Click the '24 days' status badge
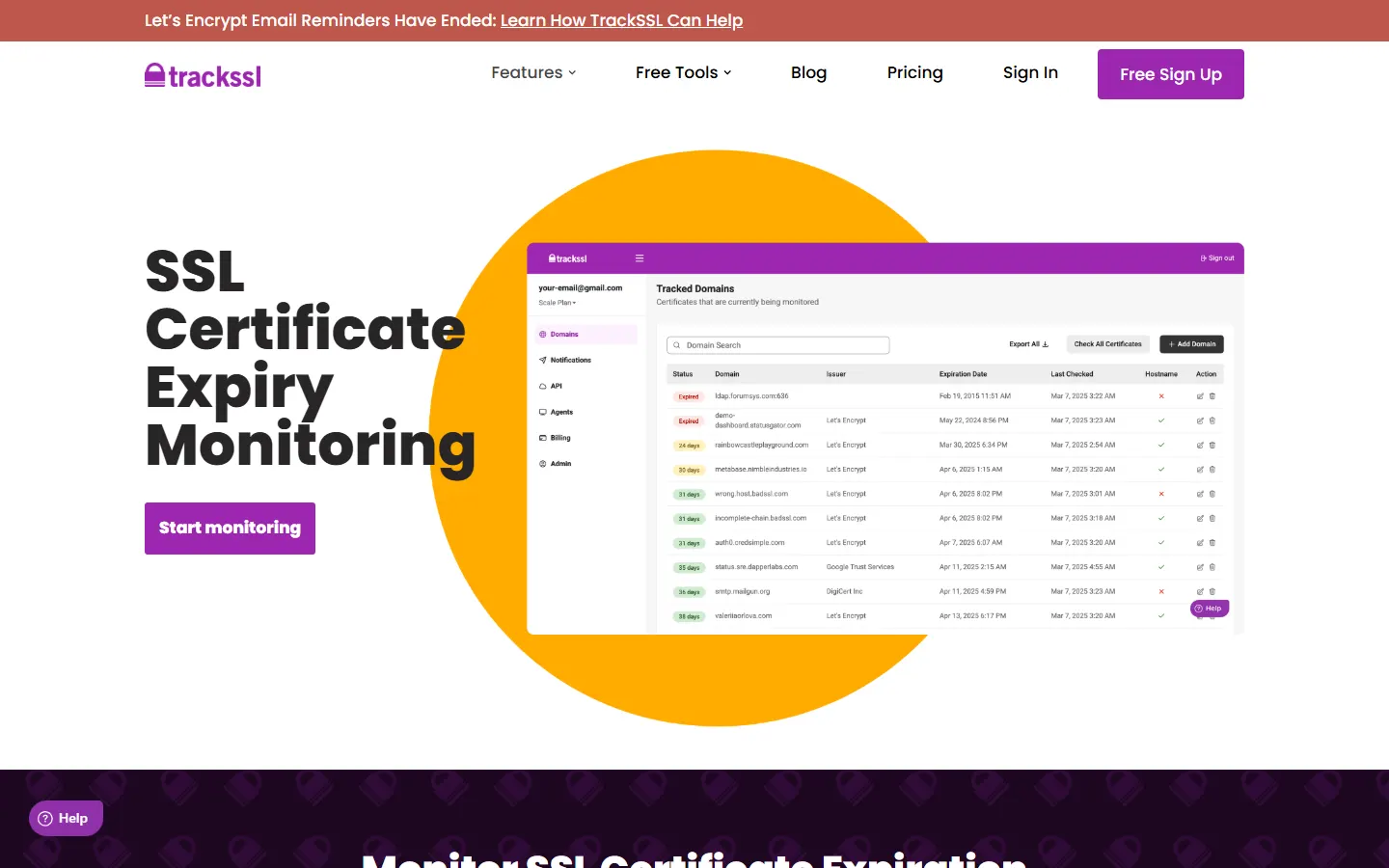 [x=689, y=446]
